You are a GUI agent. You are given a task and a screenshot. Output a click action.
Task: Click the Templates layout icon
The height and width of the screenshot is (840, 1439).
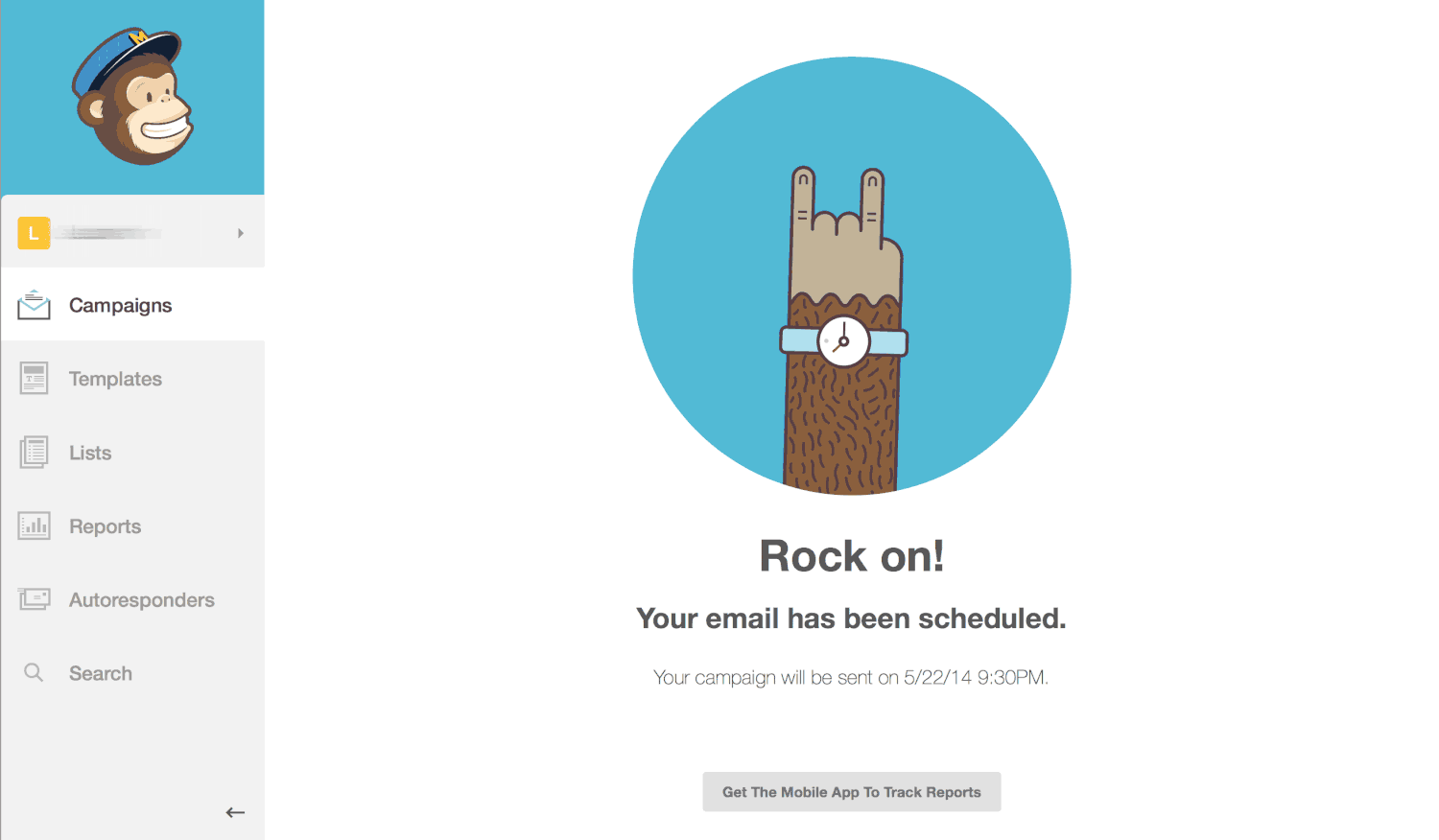(34, 379)
